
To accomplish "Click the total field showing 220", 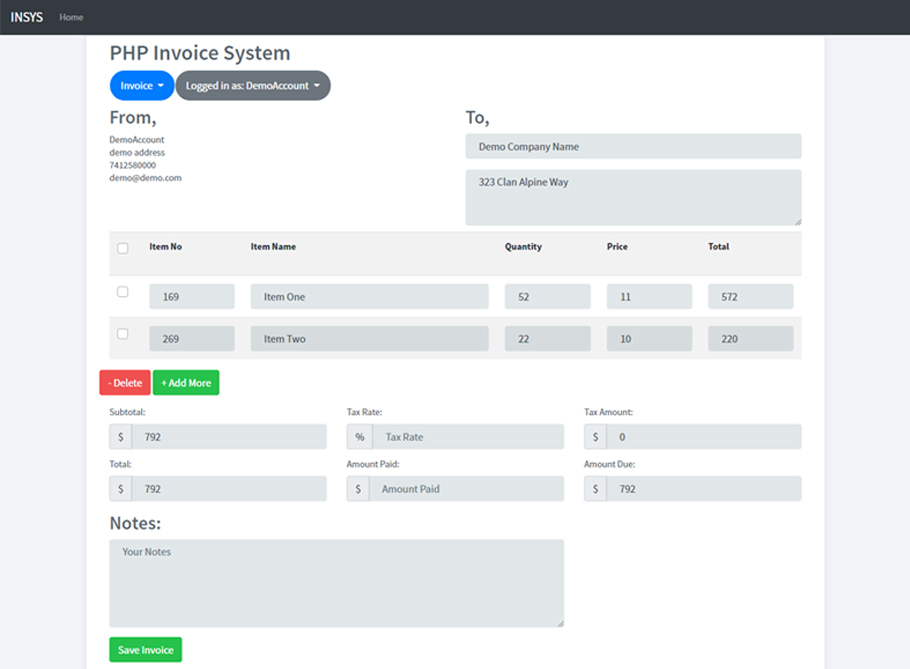I will [x=750, y=338].
